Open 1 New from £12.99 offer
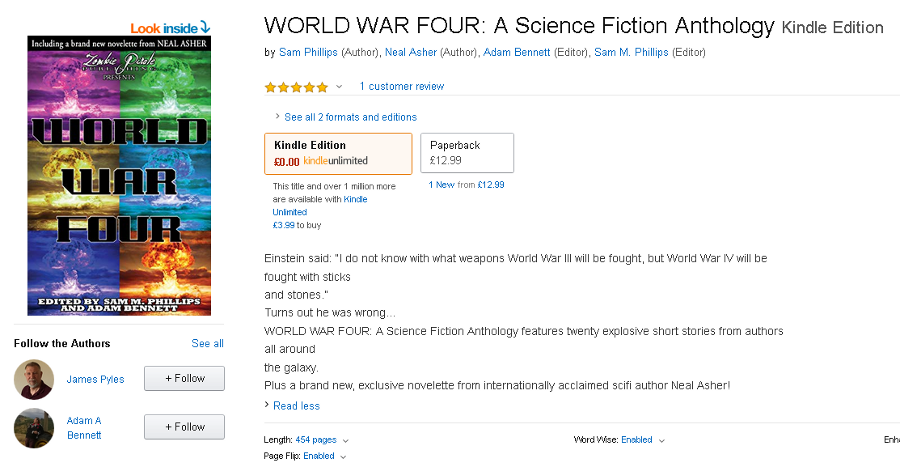Screen dimensions: 900x467 tap(466, 185)
